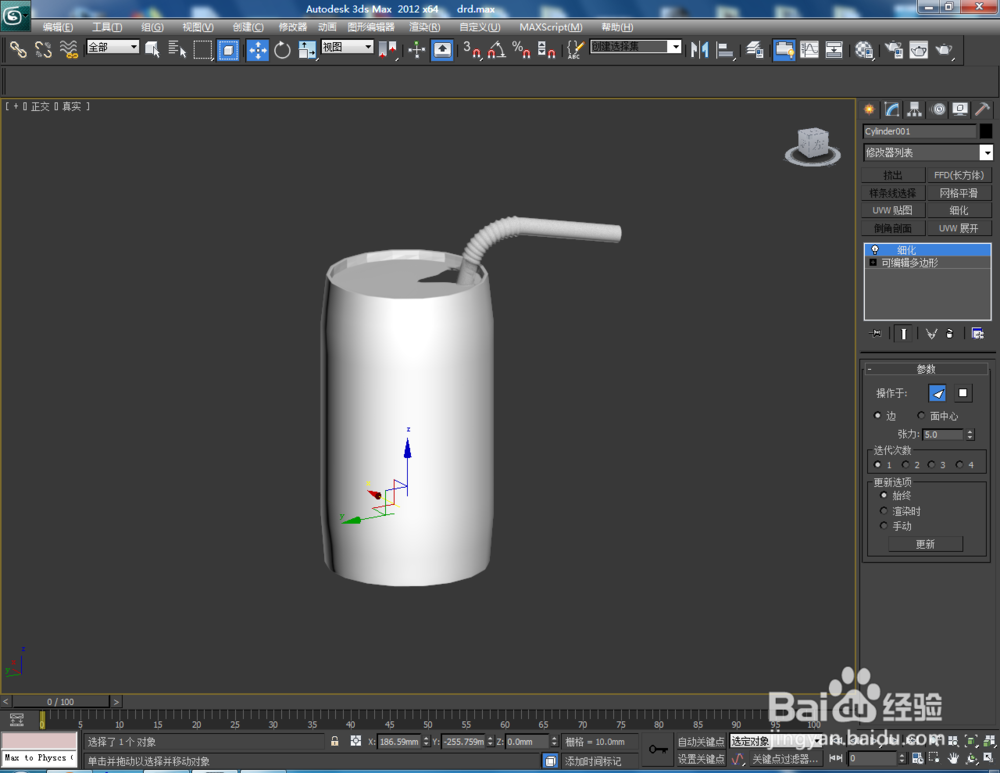Collapse the 参数 rollout header
This screenshot has height=773, width=1000.
(925, 369)
